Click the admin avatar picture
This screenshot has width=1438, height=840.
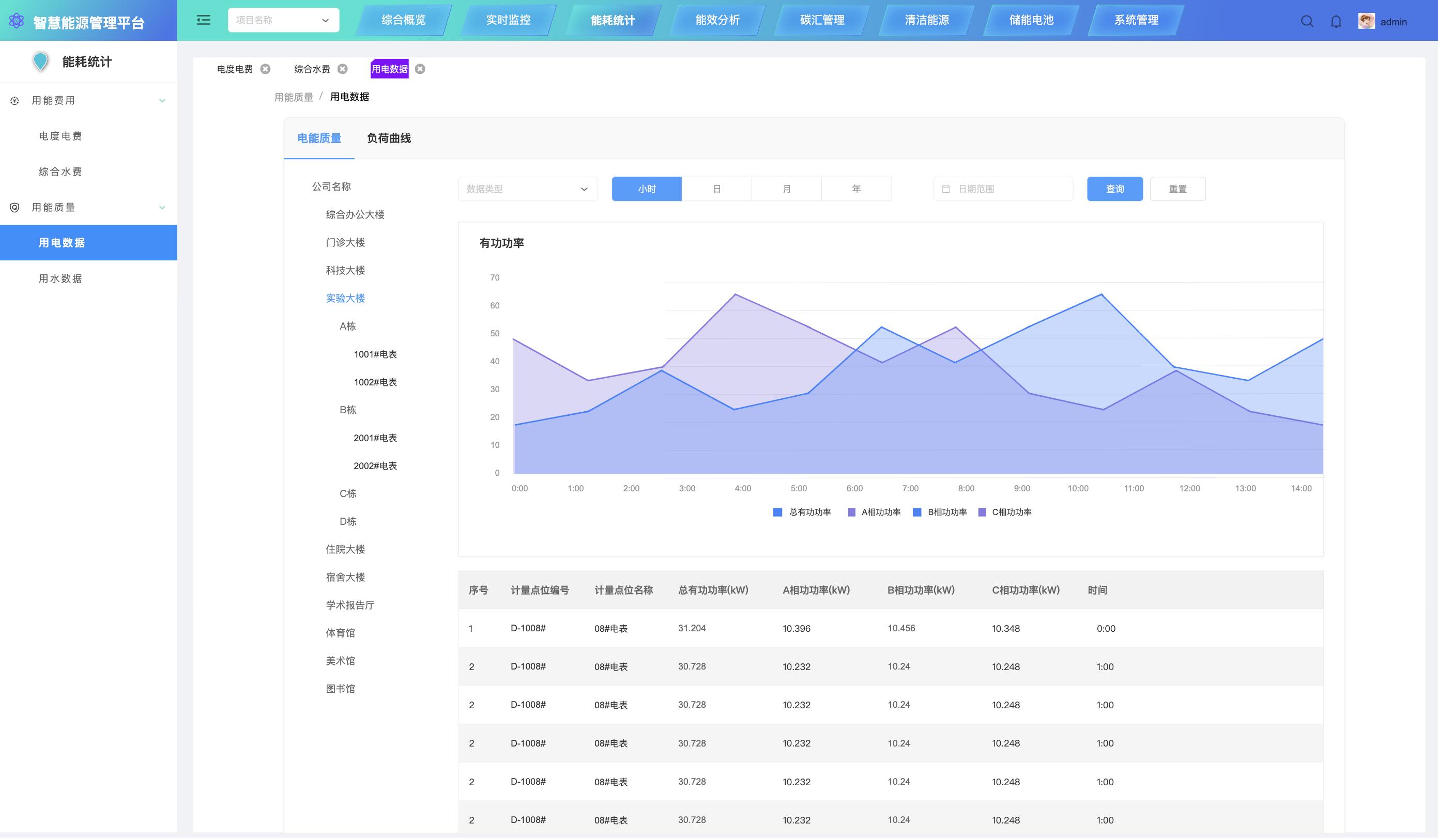(x=1366, y=22)
